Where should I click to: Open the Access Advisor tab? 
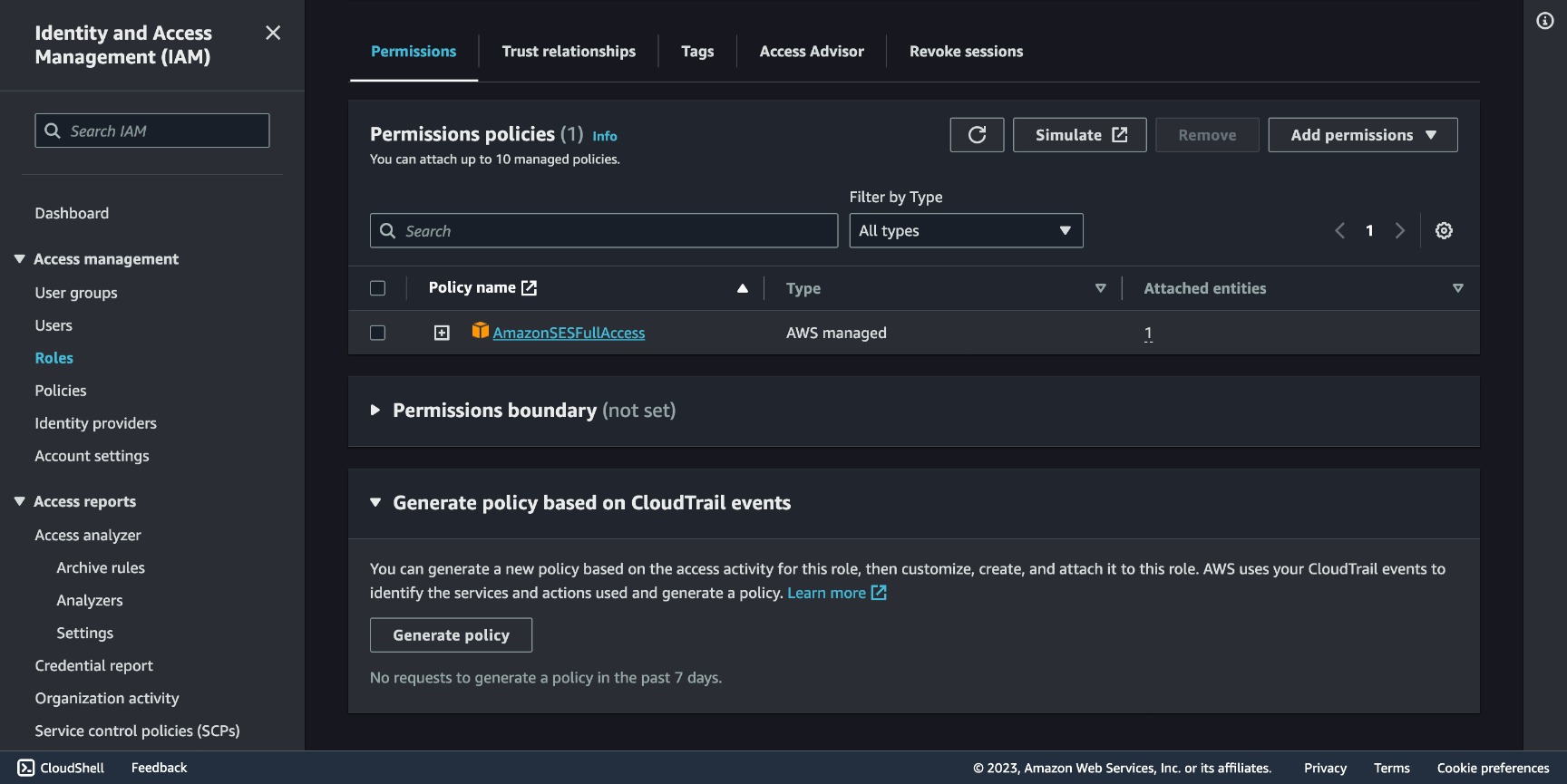(x=812, y=52)
